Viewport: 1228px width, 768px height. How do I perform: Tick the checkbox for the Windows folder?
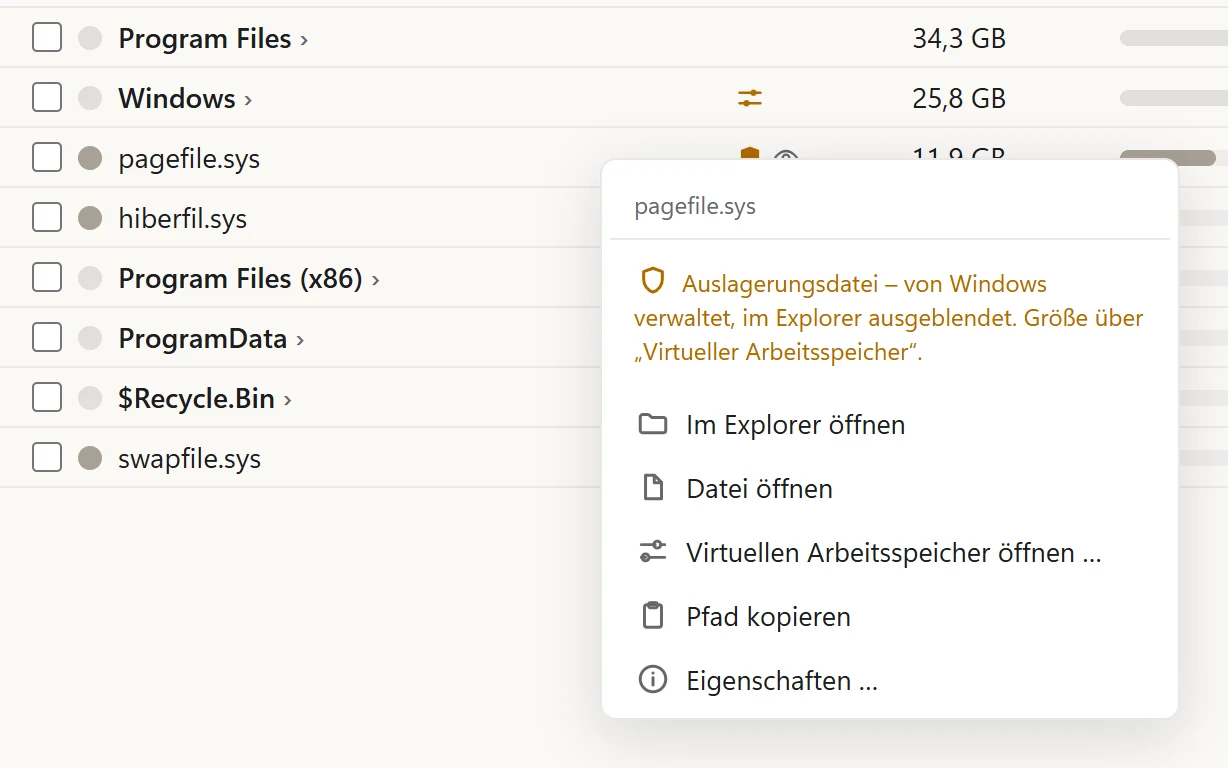47,98
